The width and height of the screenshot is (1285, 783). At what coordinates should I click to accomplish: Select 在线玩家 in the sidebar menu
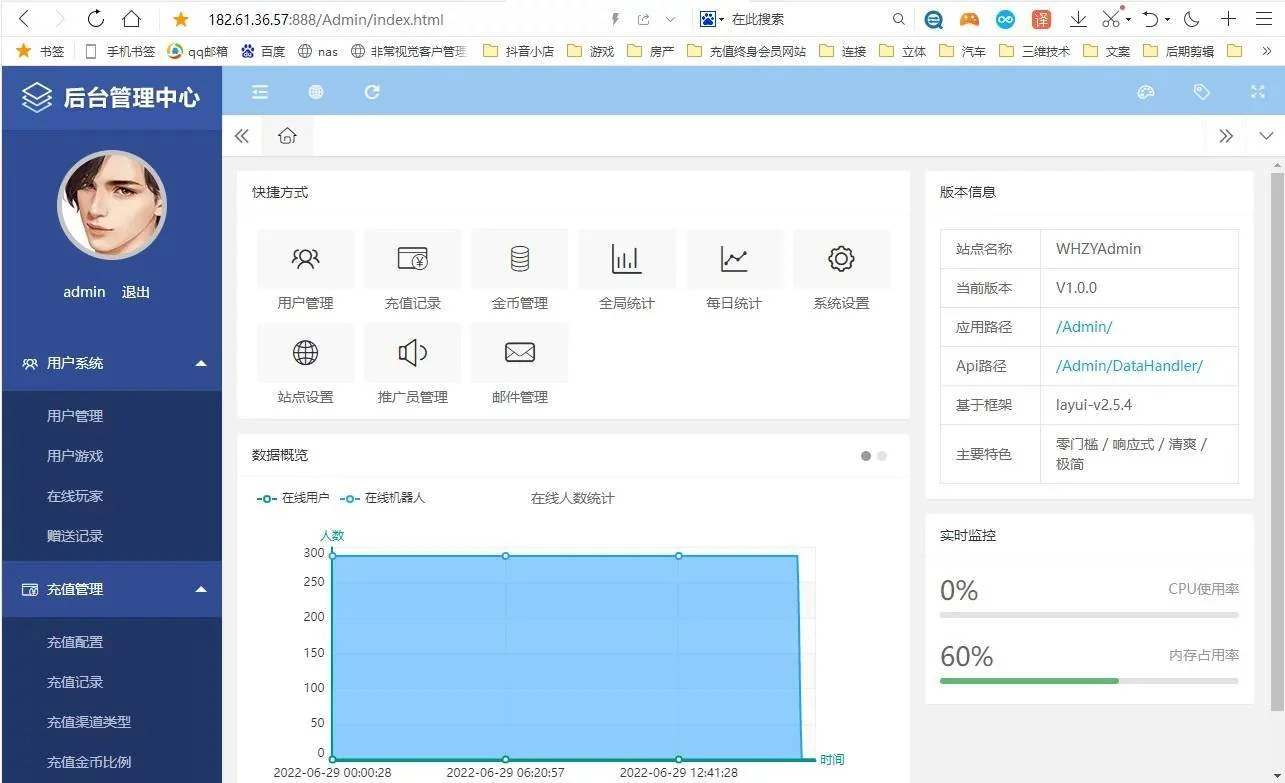(75, 496)
